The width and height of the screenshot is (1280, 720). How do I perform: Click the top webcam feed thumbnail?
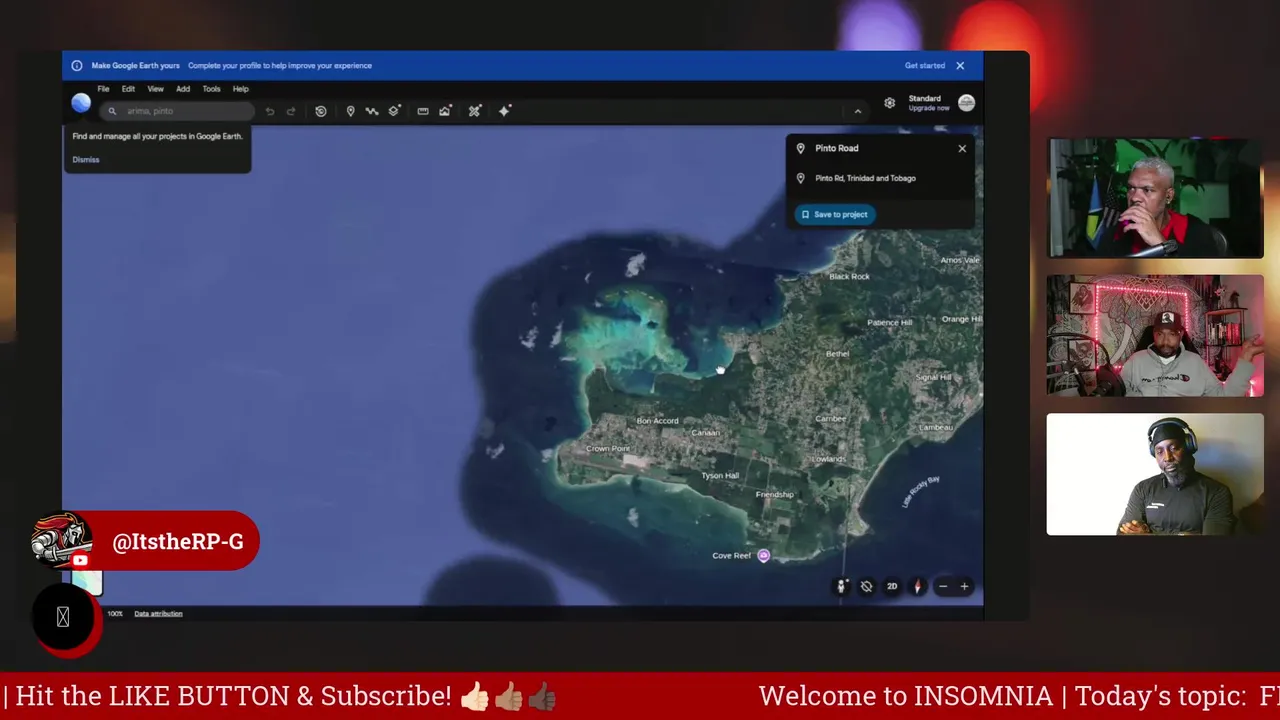(1155, 198)
